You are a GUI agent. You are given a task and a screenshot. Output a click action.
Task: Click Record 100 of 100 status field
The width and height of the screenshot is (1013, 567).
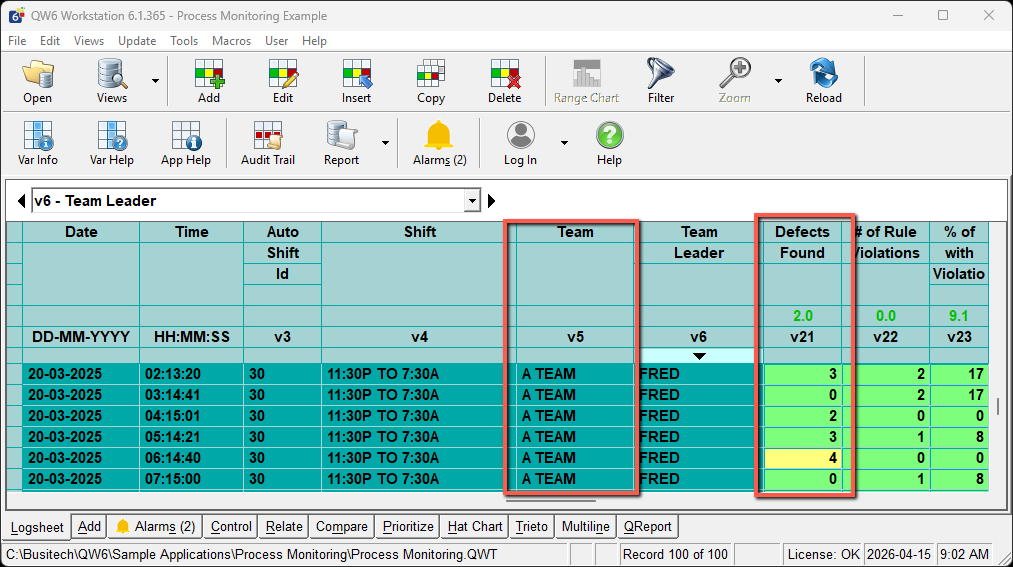pos(675,554)
